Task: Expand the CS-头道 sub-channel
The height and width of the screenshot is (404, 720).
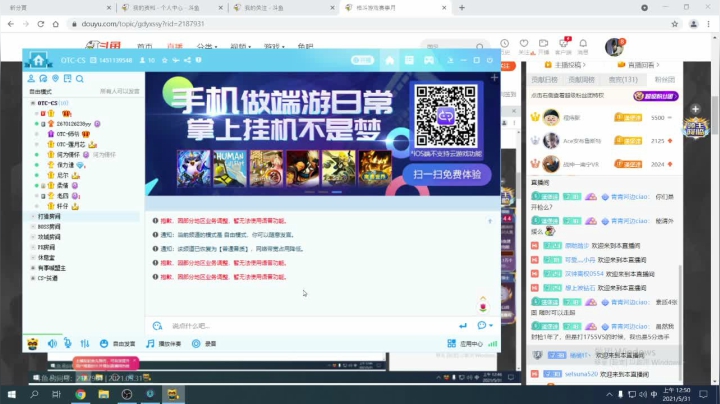Action: point(33,278)
